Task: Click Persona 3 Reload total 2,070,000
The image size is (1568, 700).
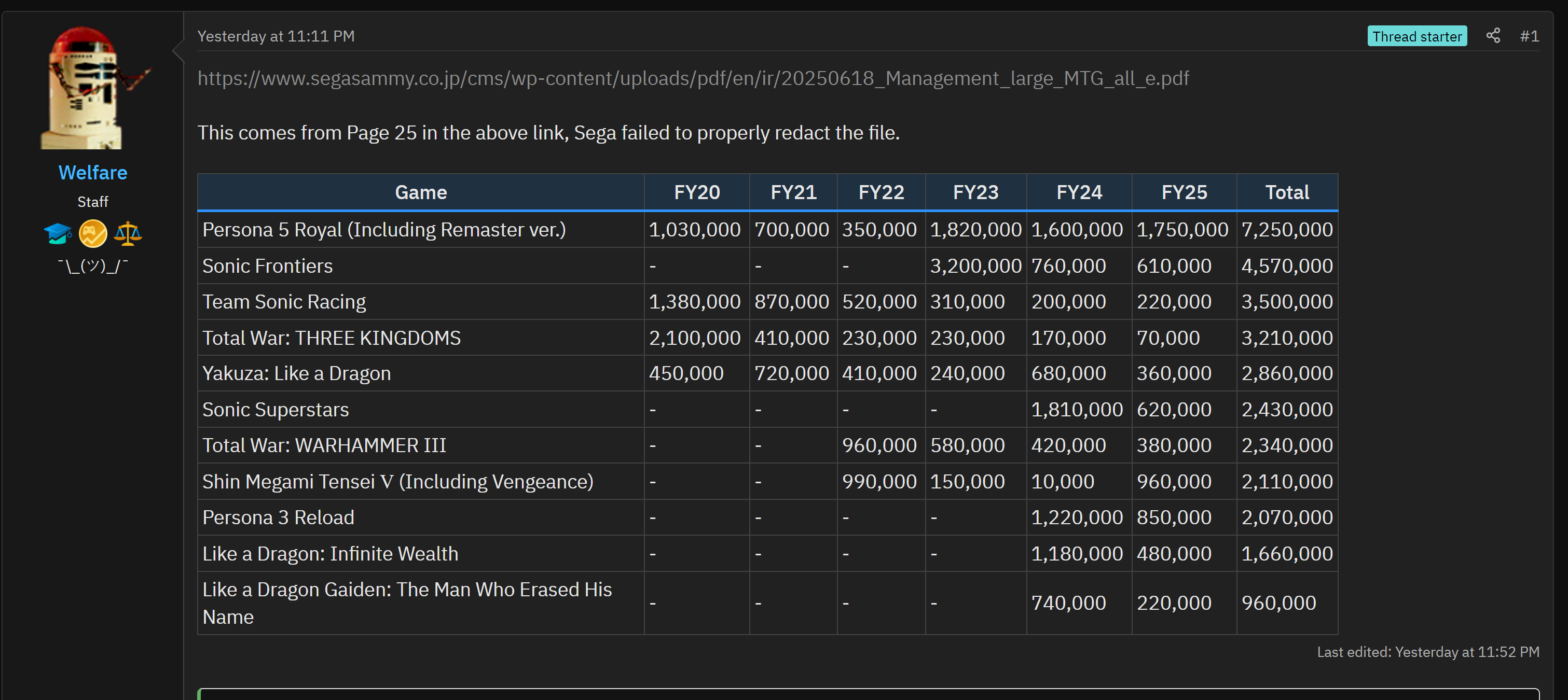Action: pyautogui.click(x=1287, y=517)
